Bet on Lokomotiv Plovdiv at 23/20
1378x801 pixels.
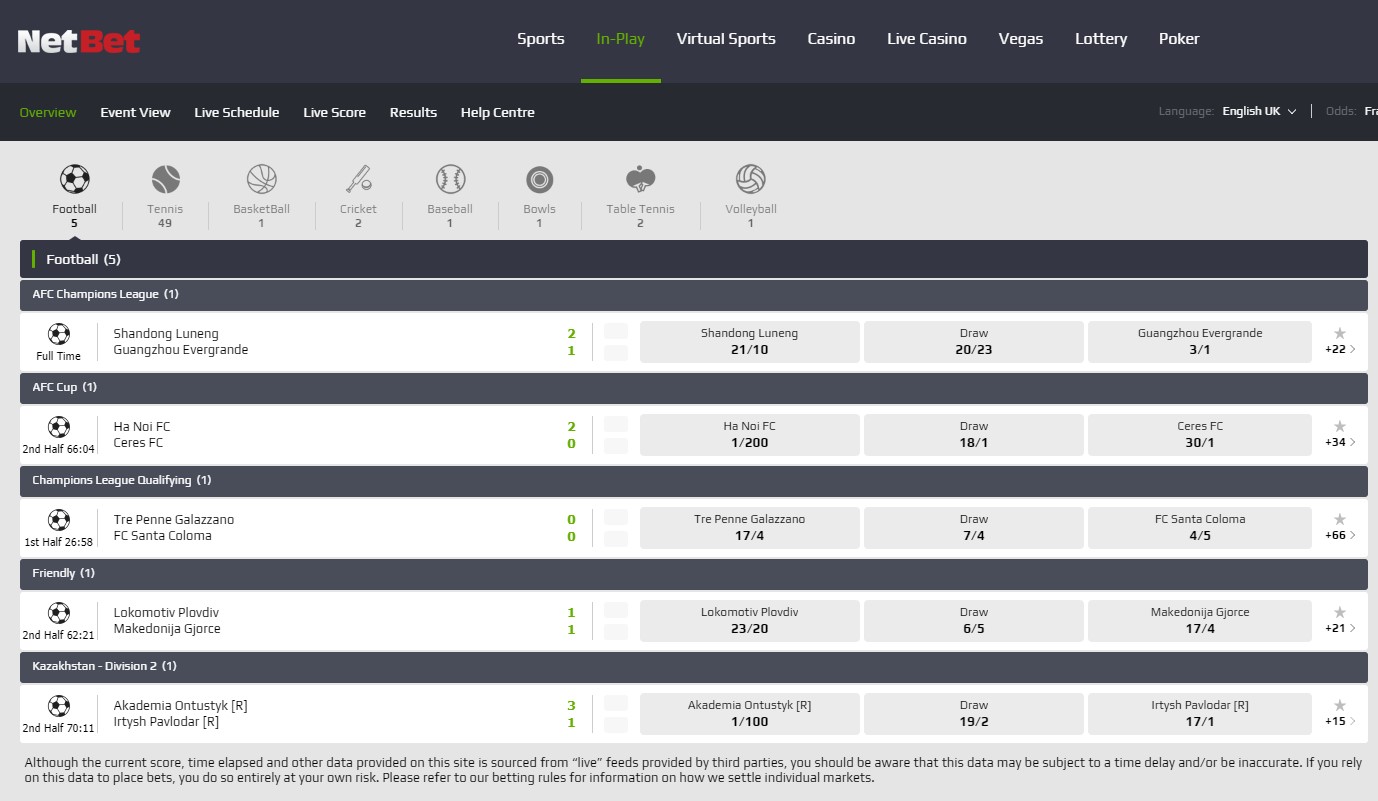click(x=750, y=621)
